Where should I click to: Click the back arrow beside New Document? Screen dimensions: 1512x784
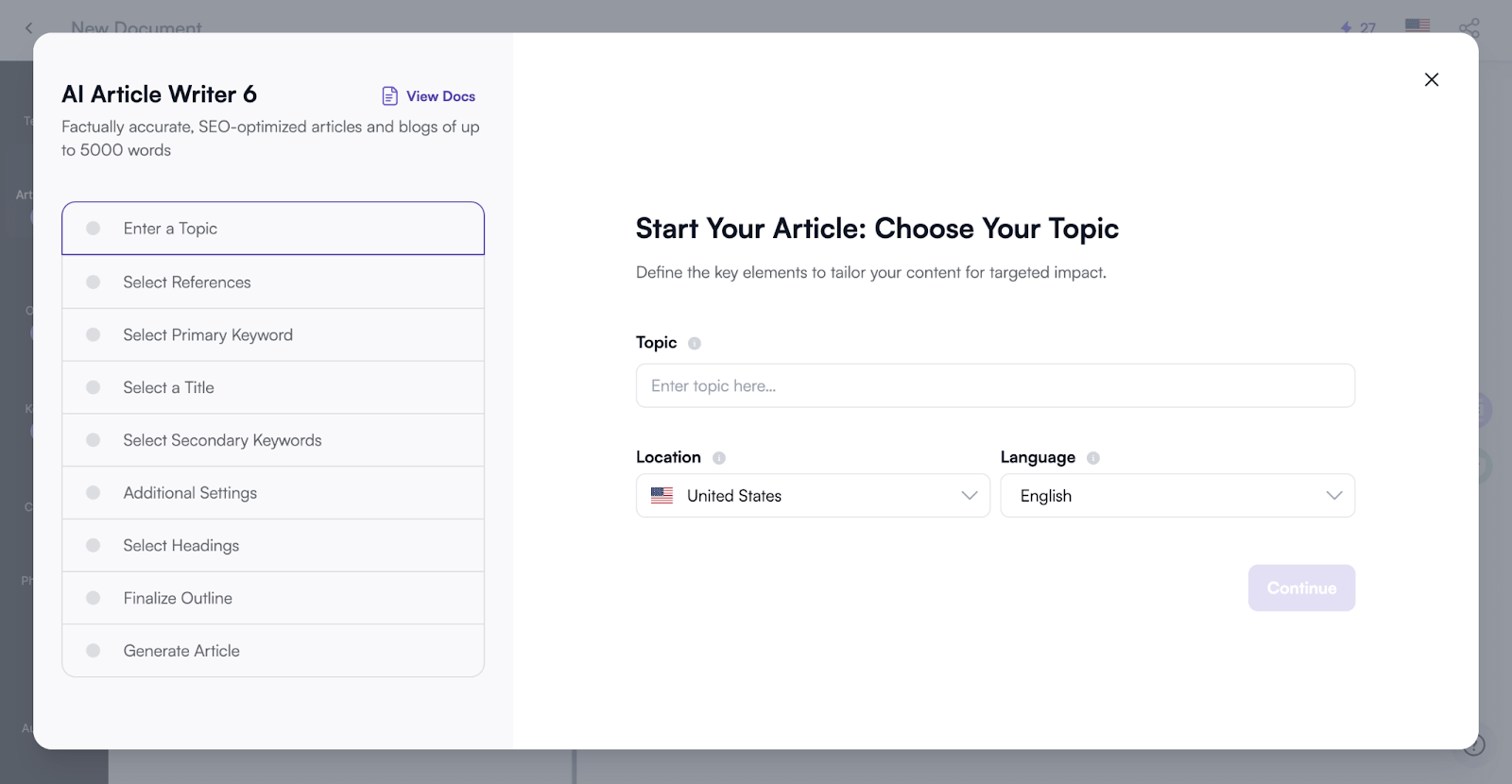(x=28, y=28)
